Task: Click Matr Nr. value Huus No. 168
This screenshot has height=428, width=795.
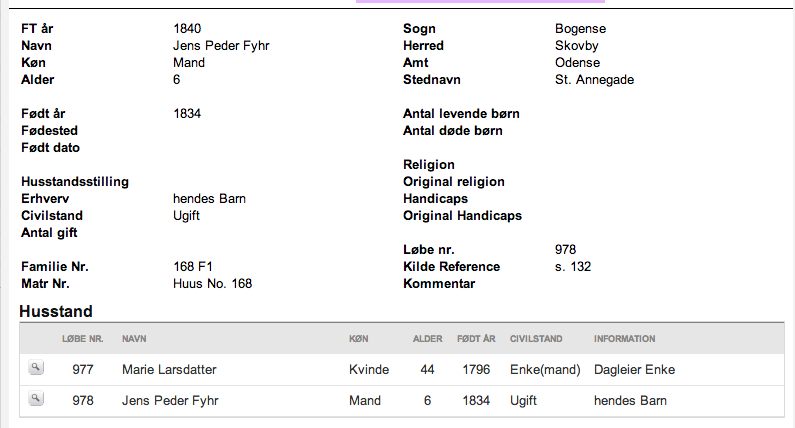Action: [212, 283]
